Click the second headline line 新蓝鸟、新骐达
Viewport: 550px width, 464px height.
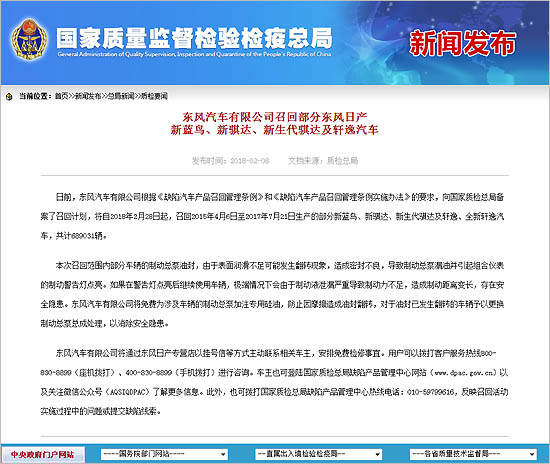coord(275,130)
